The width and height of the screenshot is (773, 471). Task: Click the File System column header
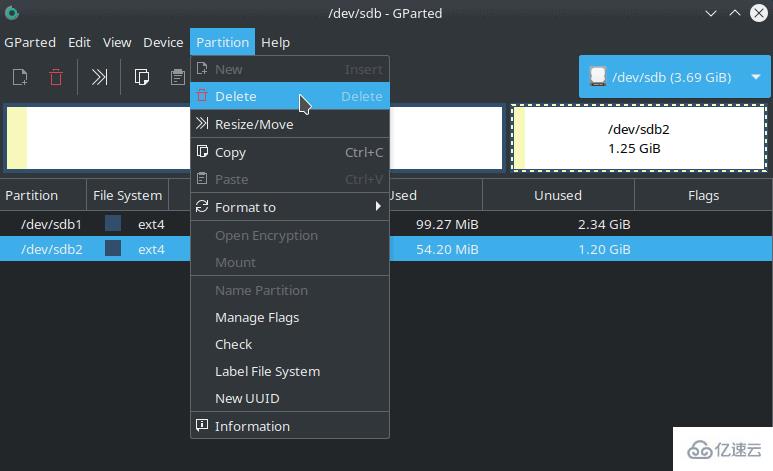pyautogui.click(x=127, y=195)
